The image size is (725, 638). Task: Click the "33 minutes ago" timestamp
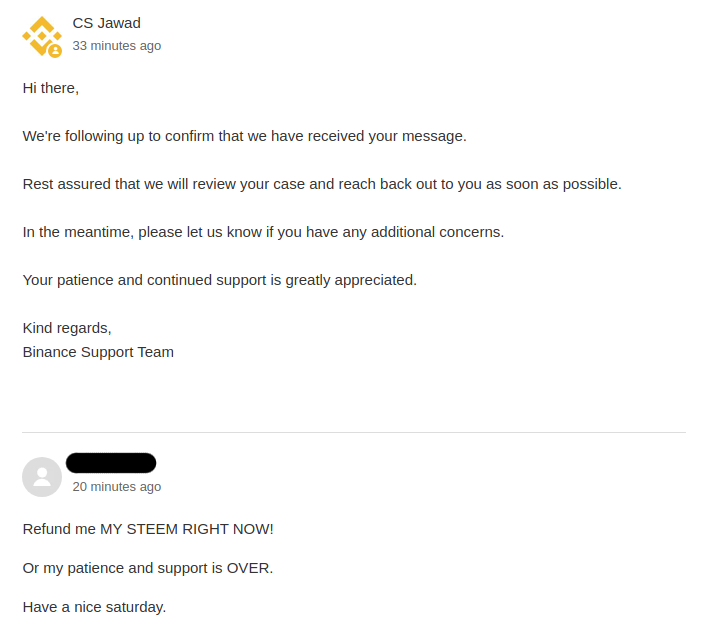point(116,46)
